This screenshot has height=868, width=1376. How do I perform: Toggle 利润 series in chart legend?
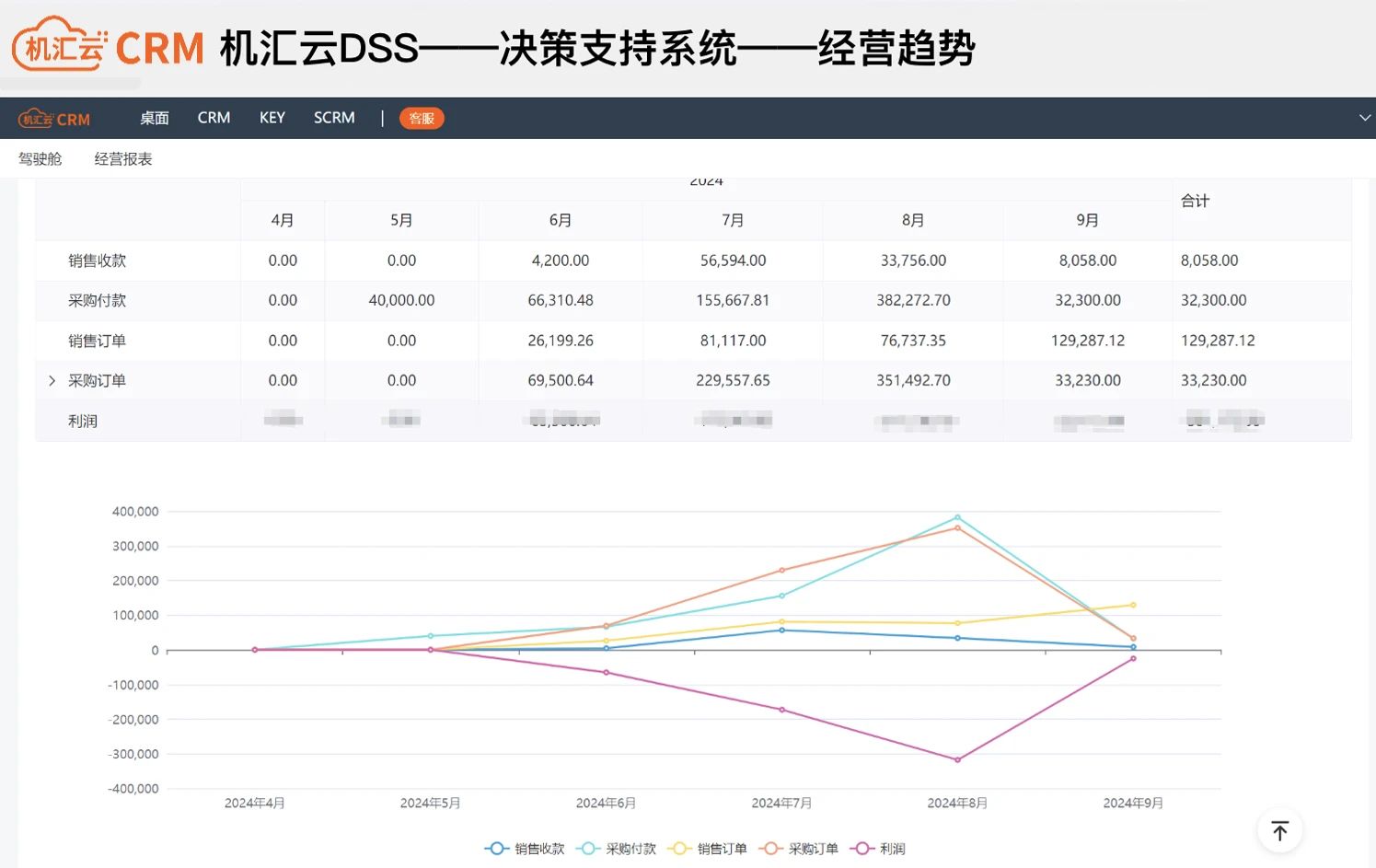tap(877, 849)
